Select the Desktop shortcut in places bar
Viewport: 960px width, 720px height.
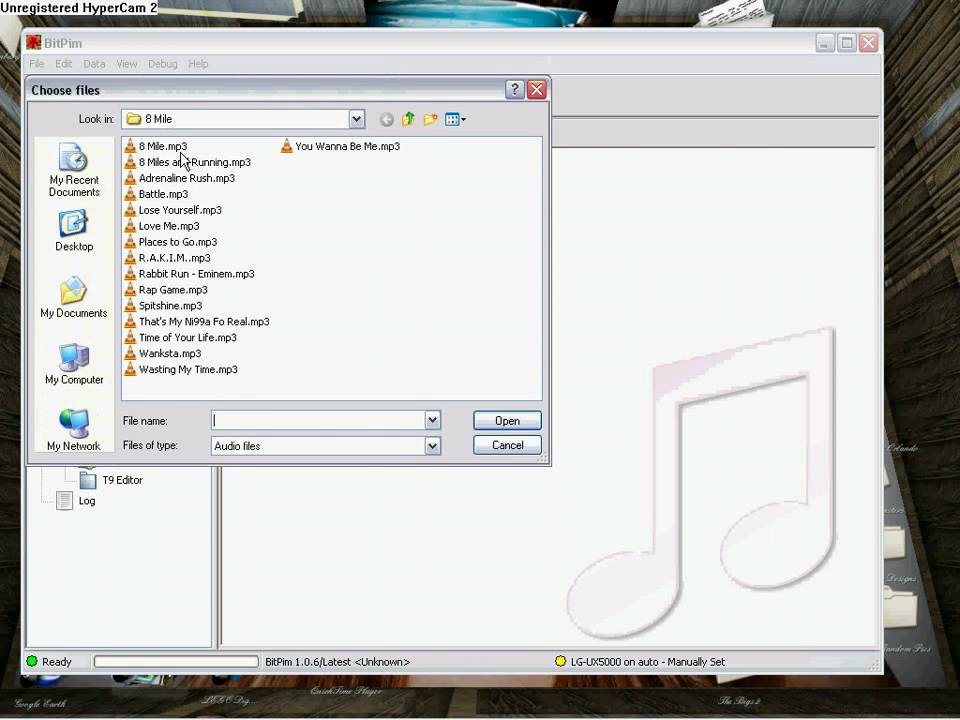(x=74, y=231)
